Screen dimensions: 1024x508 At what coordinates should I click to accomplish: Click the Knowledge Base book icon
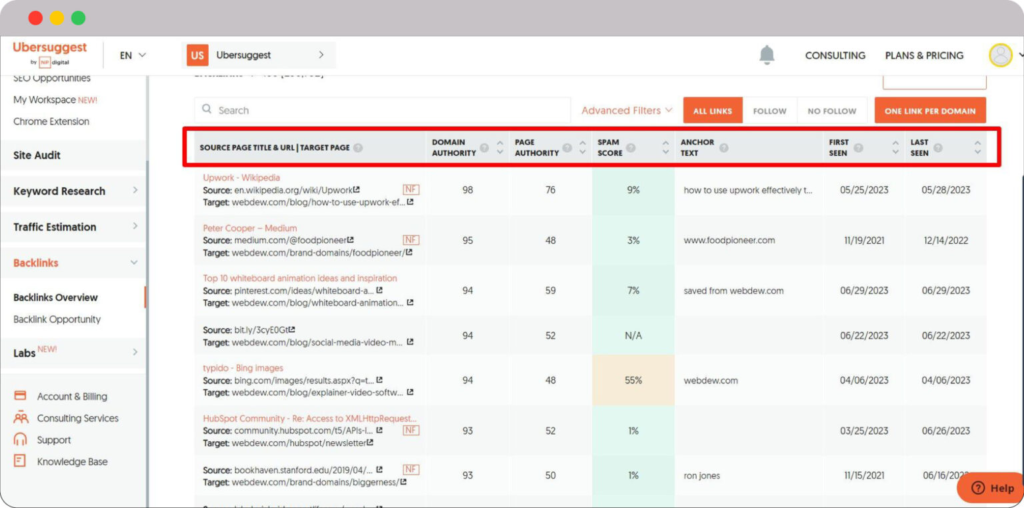[20, 461]
